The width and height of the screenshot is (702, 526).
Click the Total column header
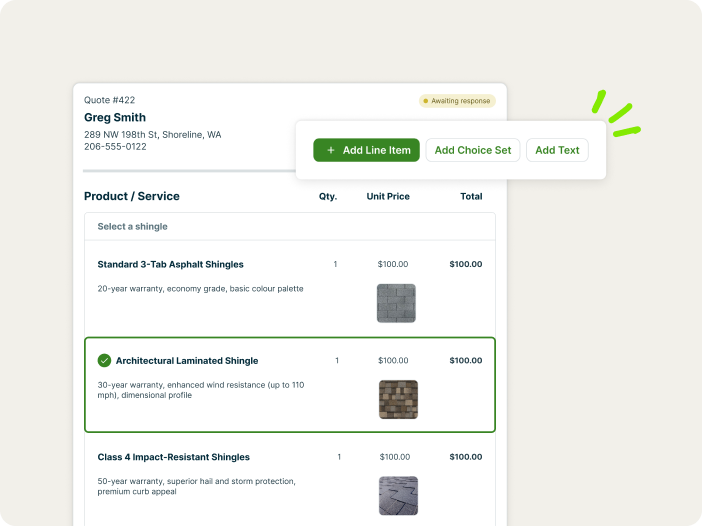[471, 197]
